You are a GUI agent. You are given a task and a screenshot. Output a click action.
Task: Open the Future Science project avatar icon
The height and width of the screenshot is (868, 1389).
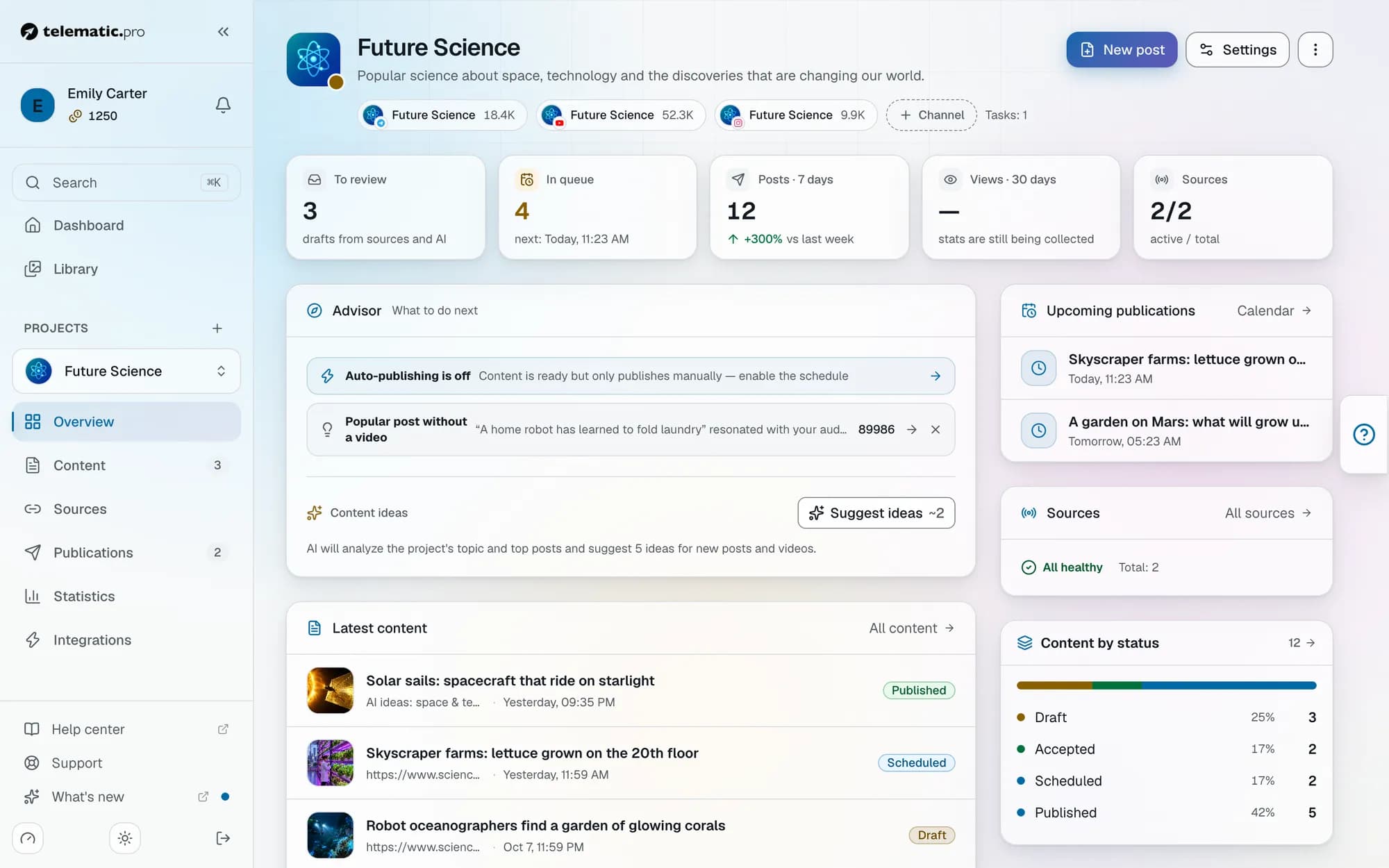click(314, 60)
